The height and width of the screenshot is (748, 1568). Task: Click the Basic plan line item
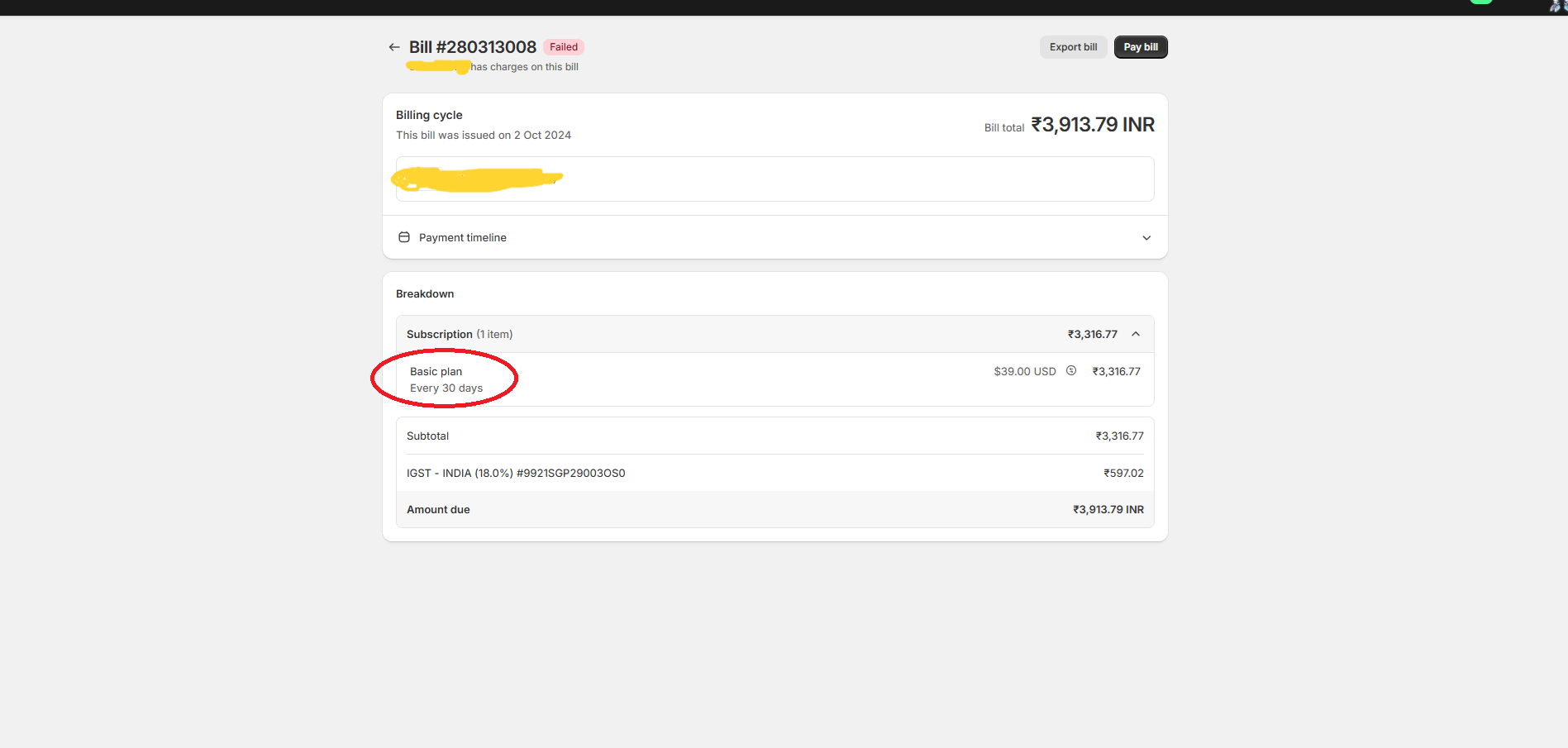point(436,372)
